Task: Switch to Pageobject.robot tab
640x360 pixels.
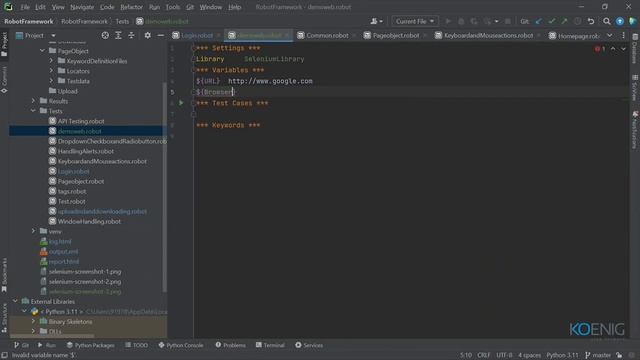Action: [395, 36]
